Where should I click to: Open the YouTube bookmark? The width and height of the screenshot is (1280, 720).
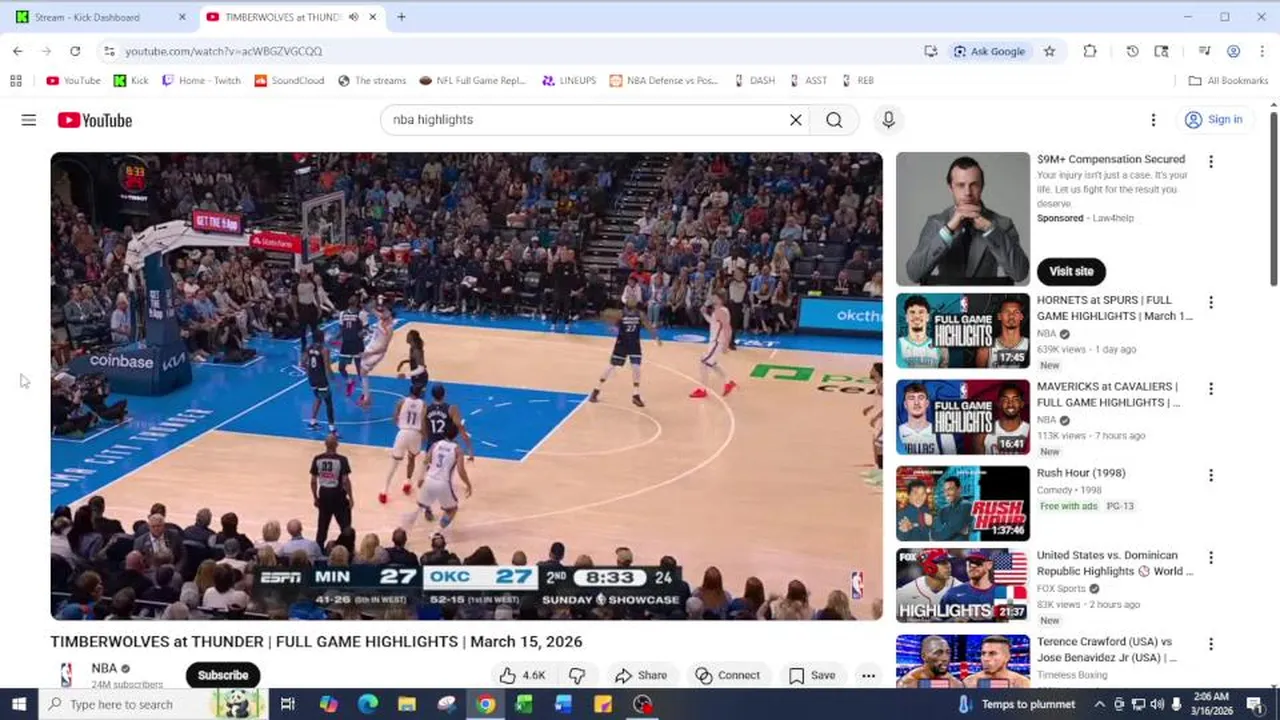pos(73,81)
